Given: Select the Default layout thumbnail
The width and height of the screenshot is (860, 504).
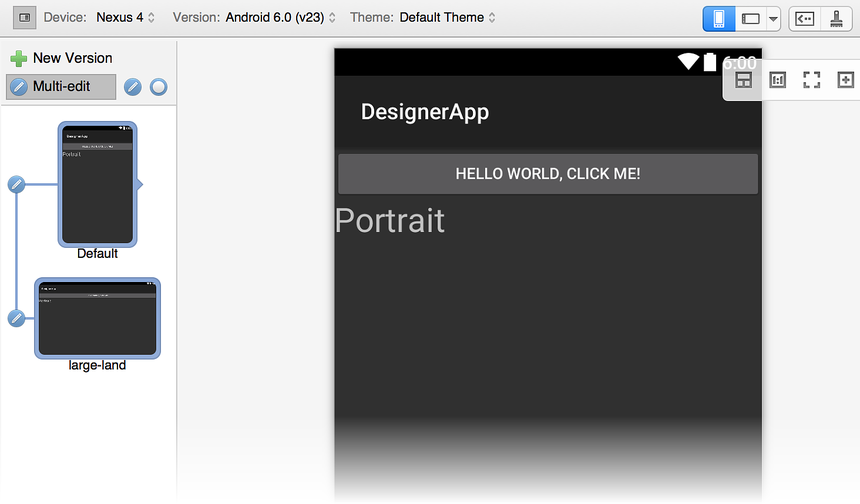Looking at the screenshot, I should point(97,184).
